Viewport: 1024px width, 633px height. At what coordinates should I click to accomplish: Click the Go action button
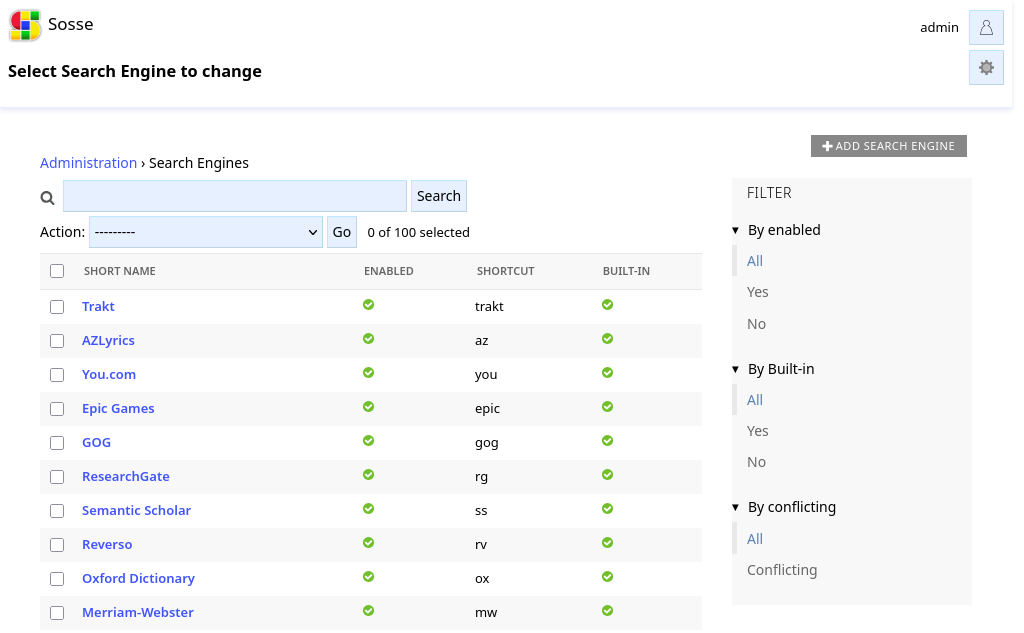pos(342,232)
